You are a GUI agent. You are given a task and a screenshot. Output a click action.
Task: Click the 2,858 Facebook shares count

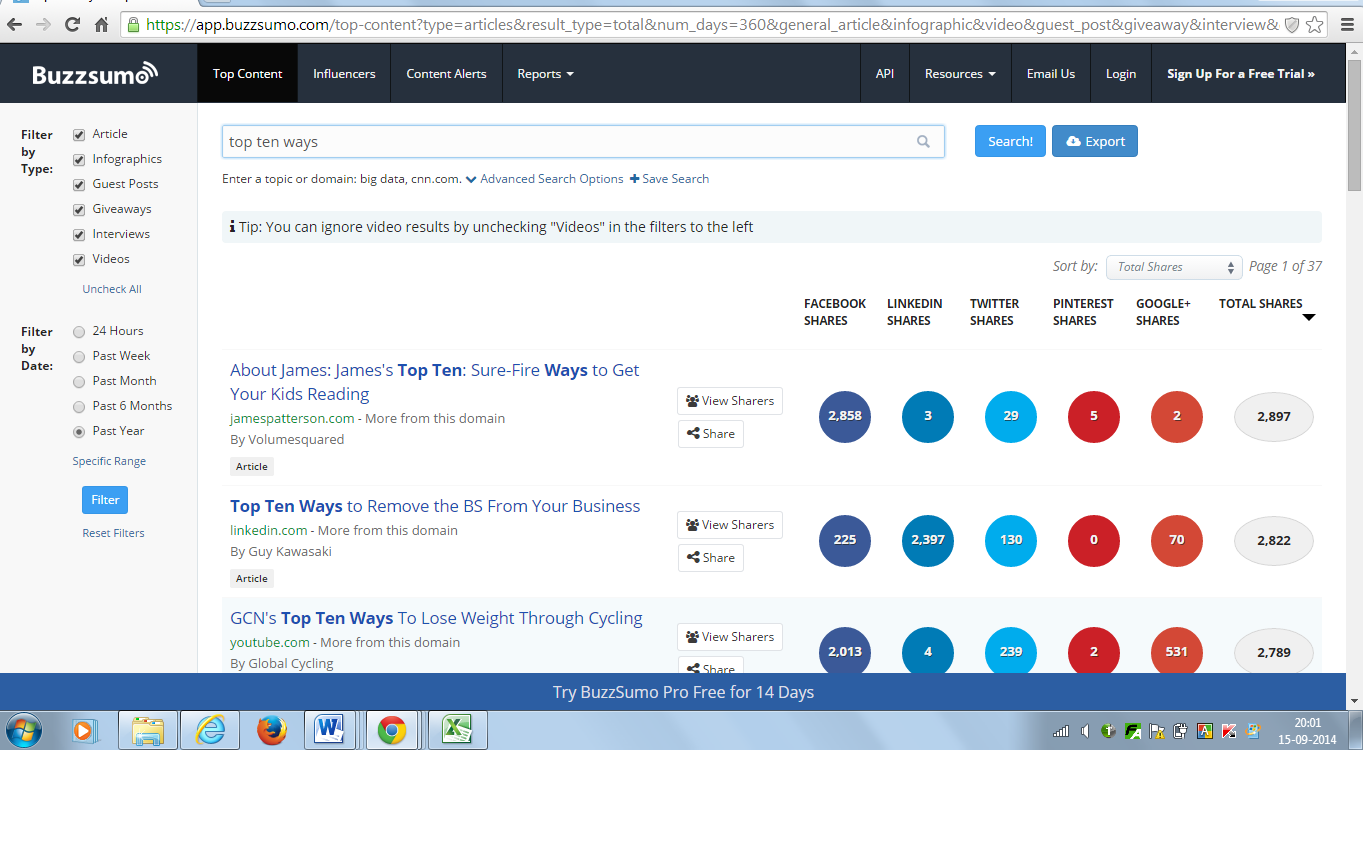845,416
